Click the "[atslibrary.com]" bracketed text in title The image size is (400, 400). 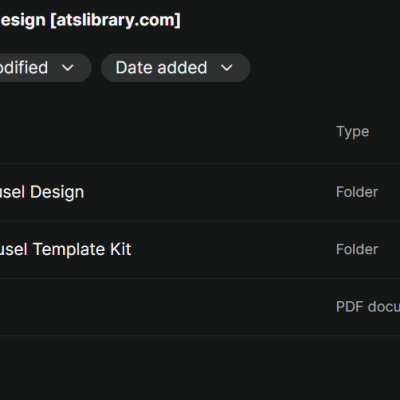[115, 20]
